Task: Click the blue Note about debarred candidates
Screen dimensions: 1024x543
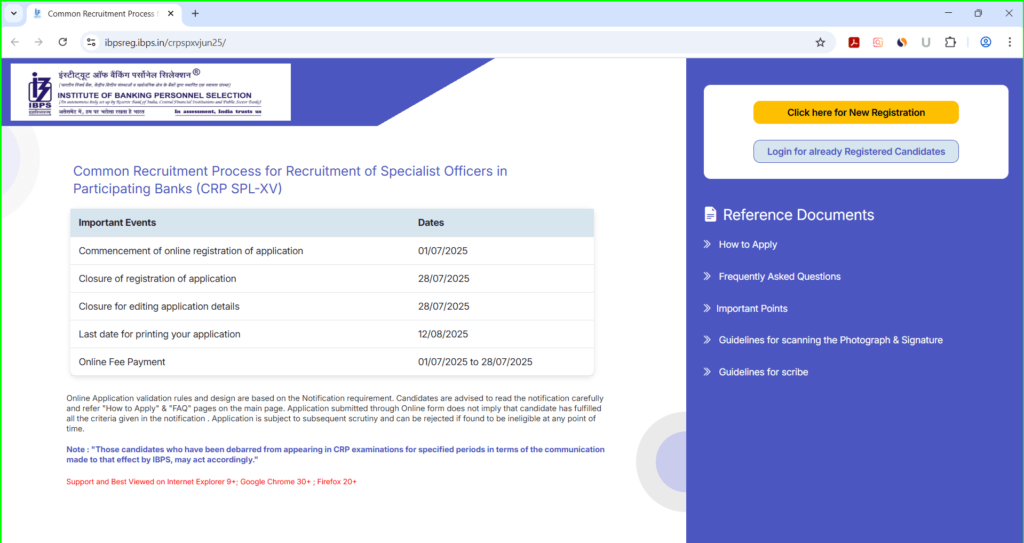Action: (x=336, y=455)
